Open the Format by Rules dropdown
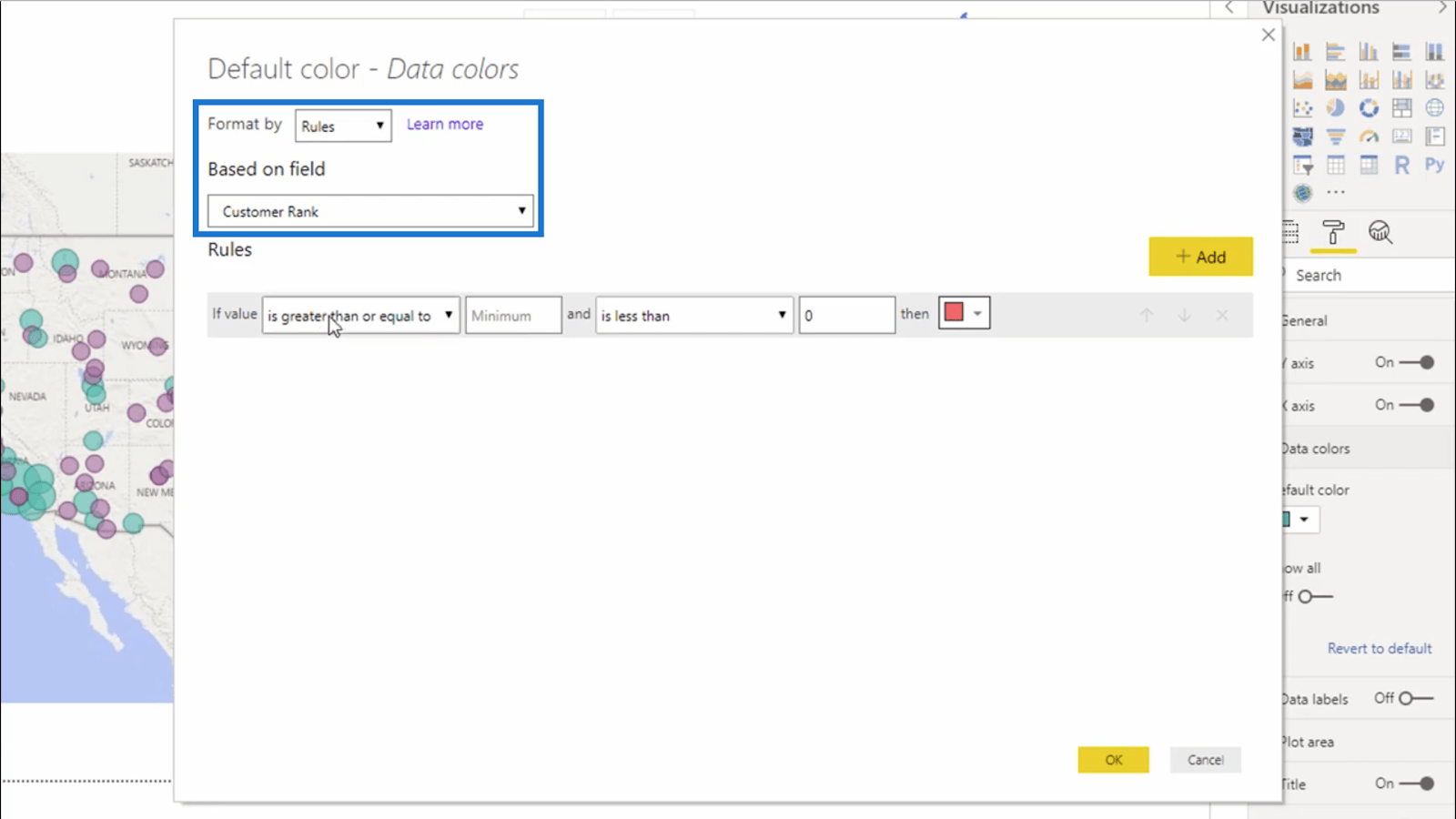Screen dimensions: 1456x819 (343, 126)
